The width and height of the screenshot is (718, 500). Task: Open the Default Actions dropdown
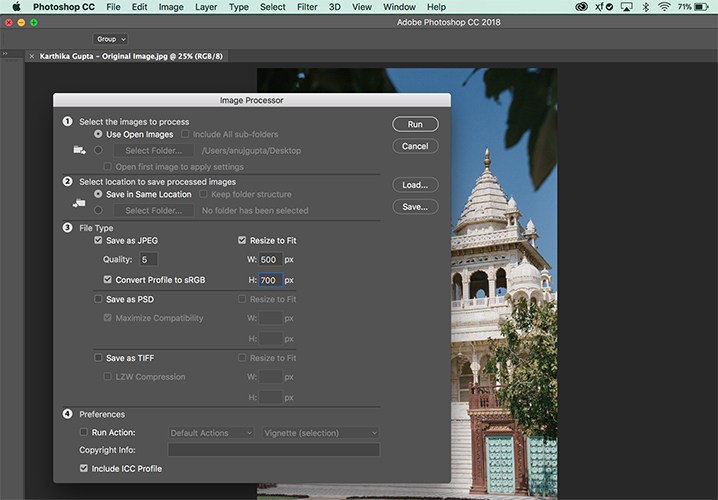[x=211, y=433]
